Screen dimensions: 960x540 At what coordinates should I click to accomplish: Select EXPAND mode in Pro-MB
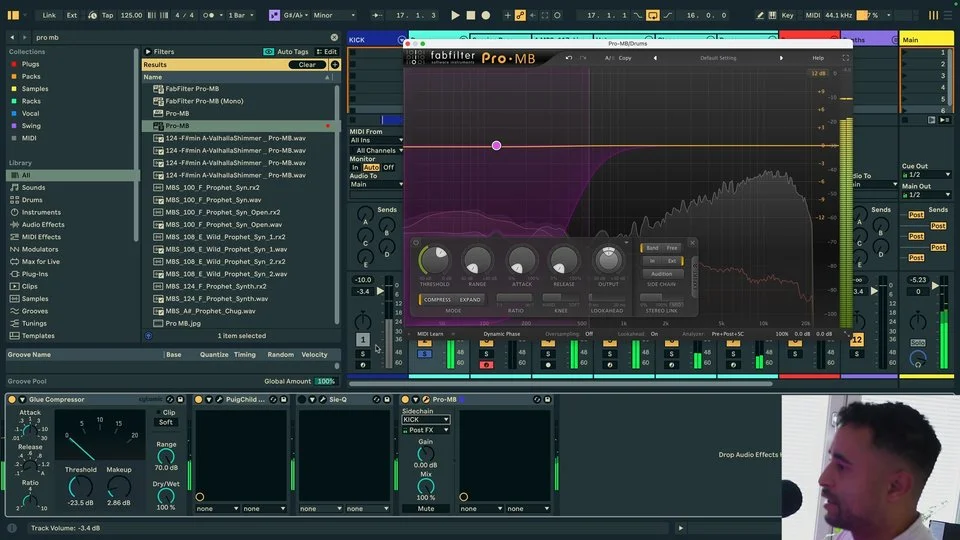coord(470,300)
